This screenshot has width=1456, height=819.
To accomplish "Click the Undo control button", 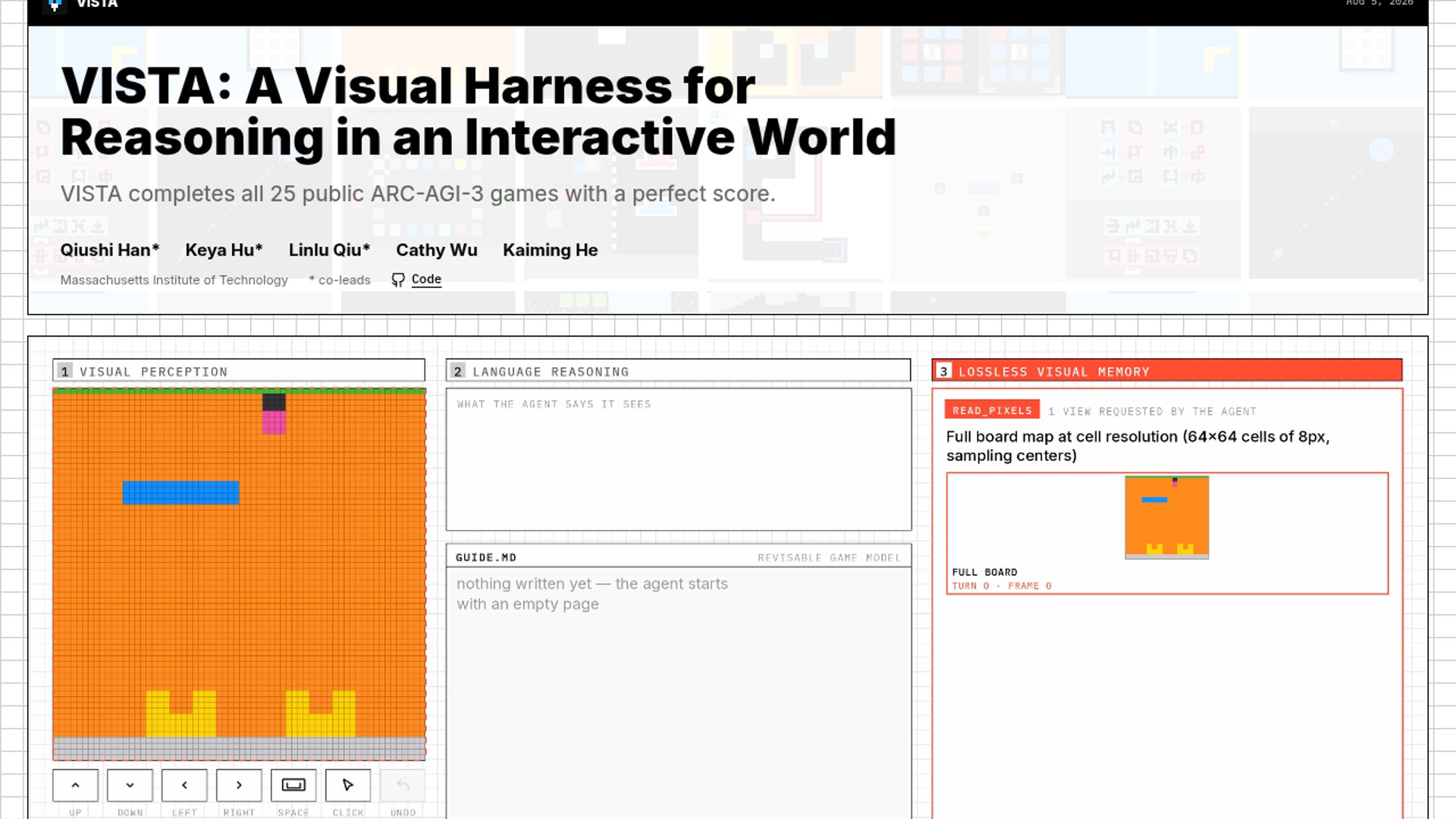I will click(x=403, y=785).
